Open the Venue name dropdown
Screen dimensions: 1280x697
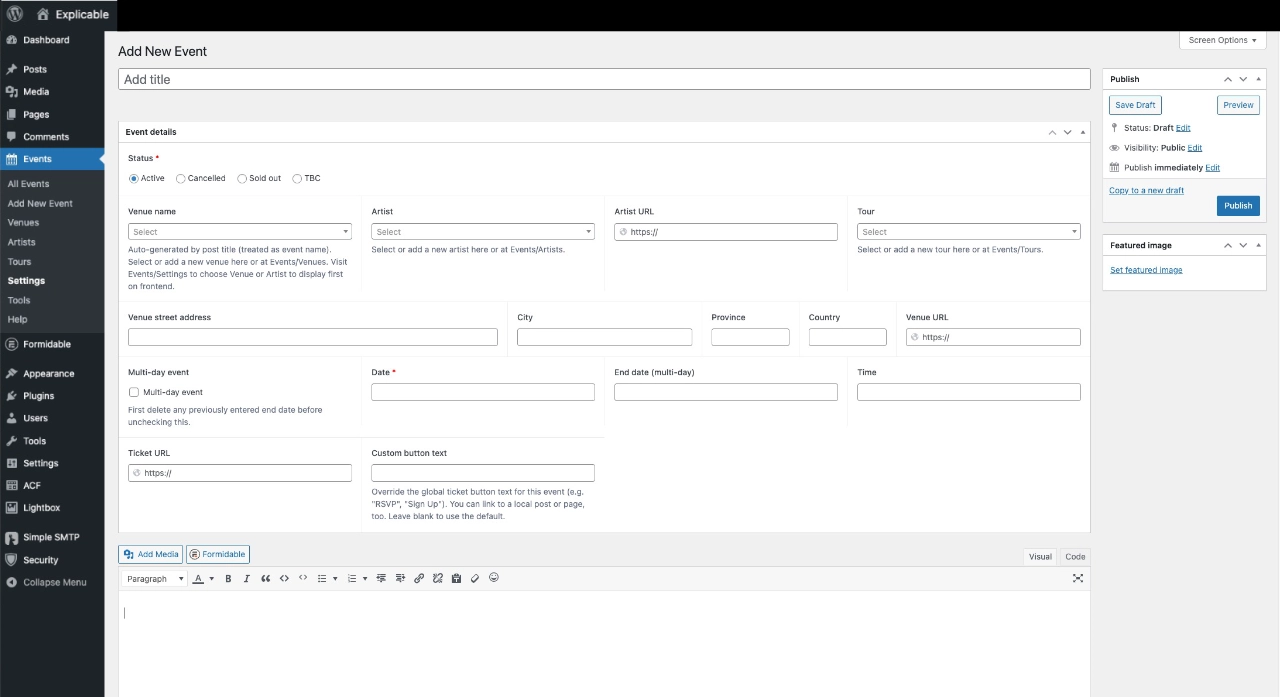click(240, 232)
